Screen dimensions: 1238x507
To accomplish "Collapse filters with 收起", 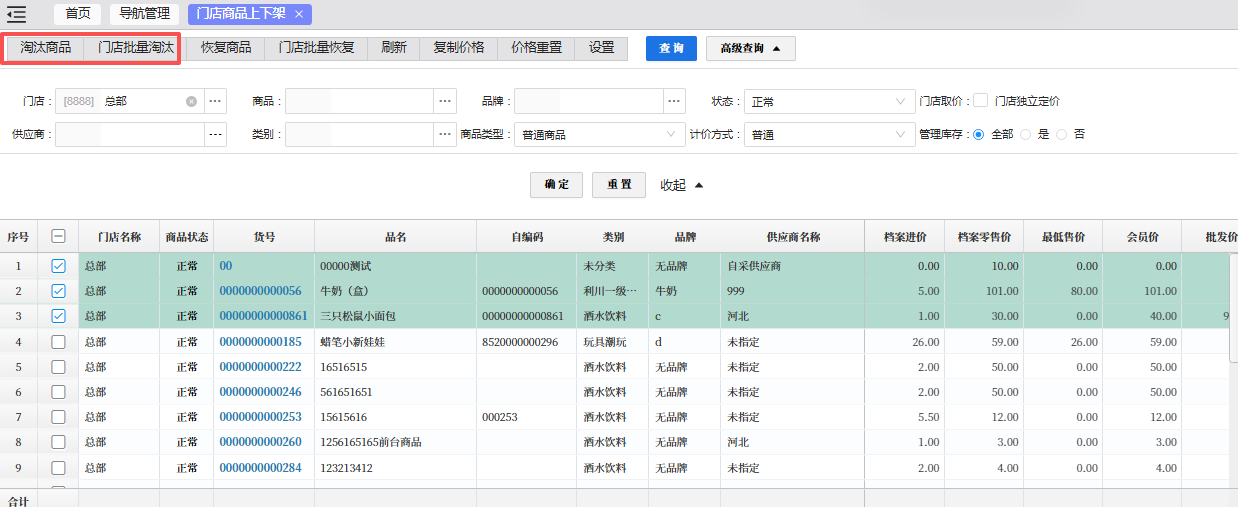I will click(682, 185).
